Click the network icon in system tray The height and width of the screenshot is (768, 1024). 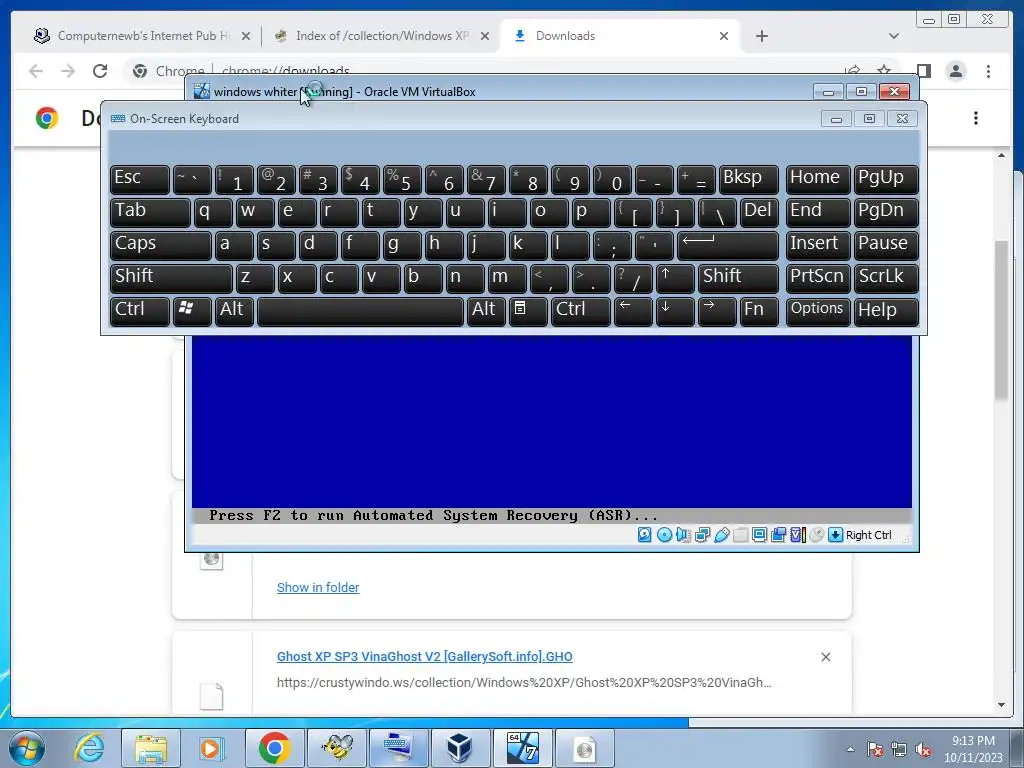click(x=899, y=749)
